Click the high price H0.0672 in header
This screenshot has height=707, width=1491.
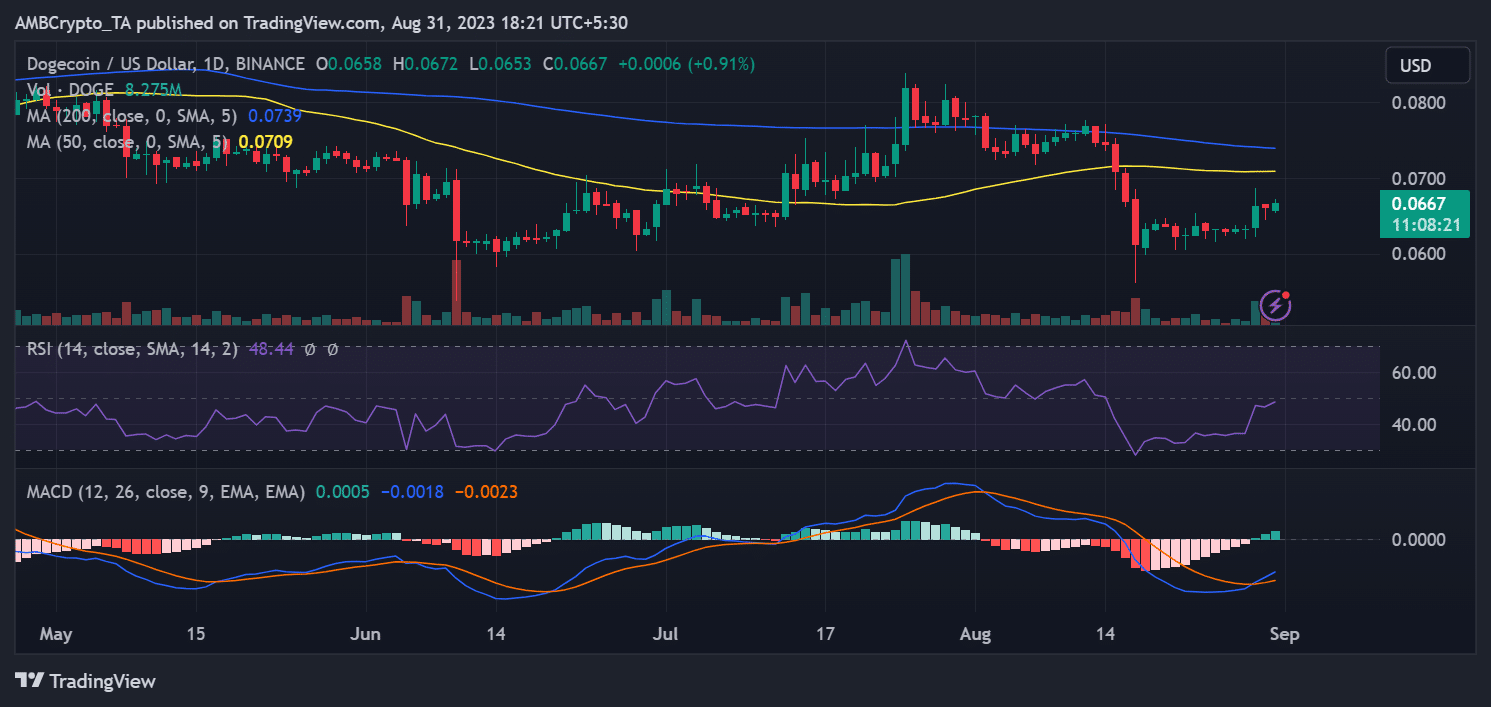click(426, 64)
